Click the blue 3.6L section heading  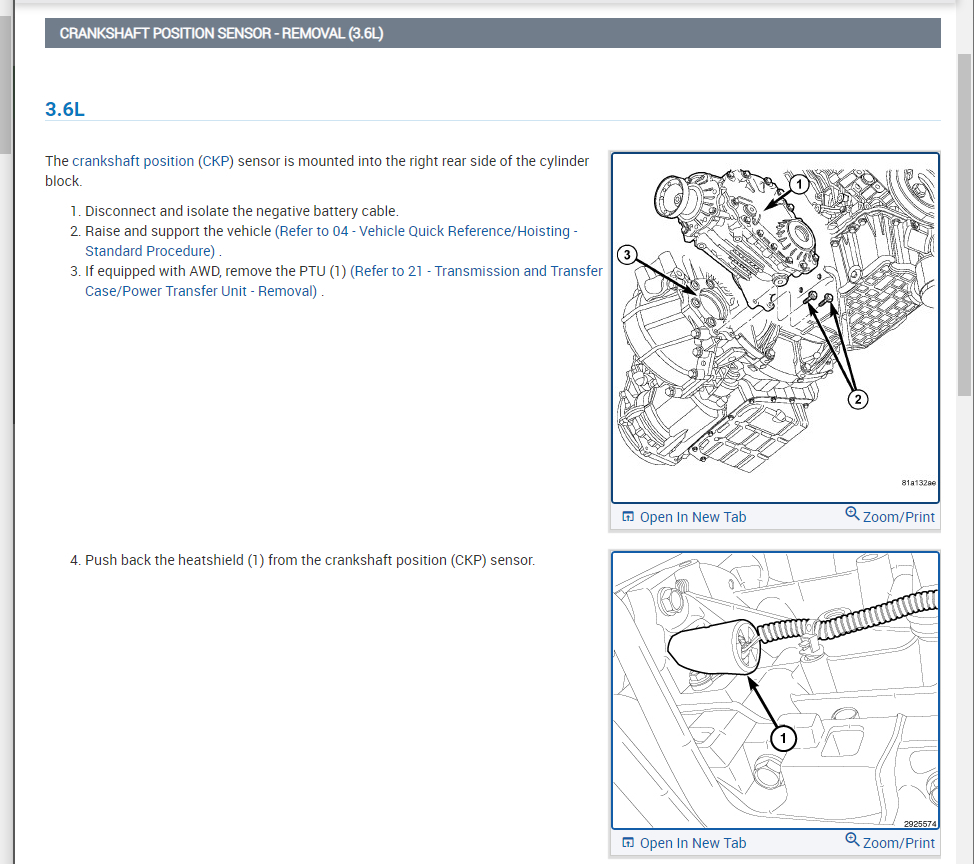click(x=65, y=109)
